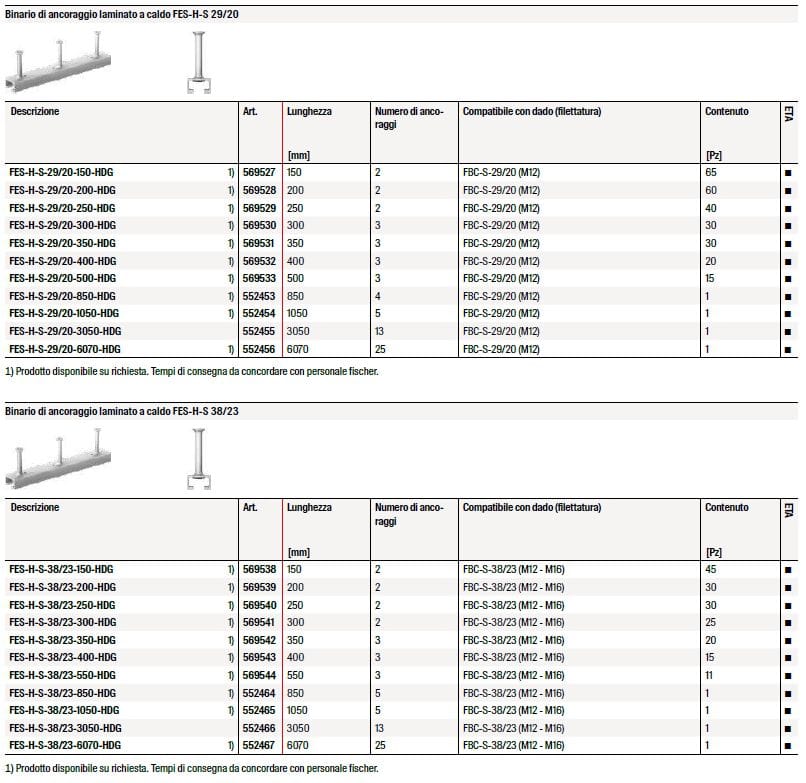Click Contenuto header in the second table
Viewport: 806px width, 783px height.
[x=726, y=508]
